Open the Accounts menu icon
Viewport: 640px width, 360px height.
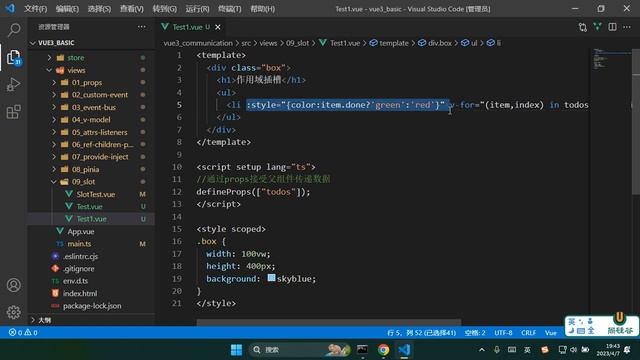coord(14,285)
